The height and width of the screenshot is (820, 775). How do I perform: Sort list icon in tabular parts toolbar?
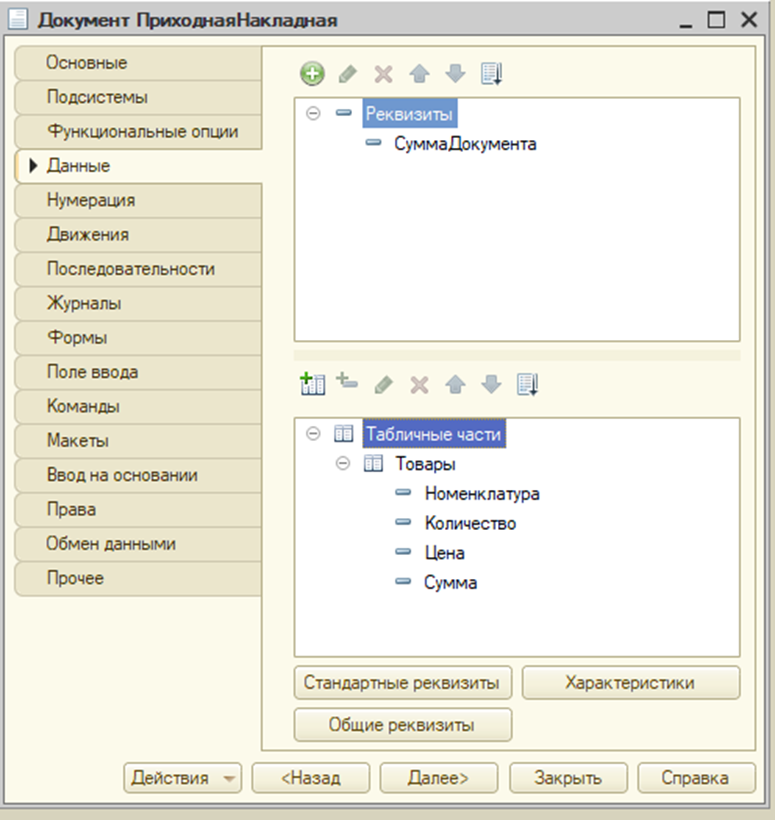[x=527, y=385]
